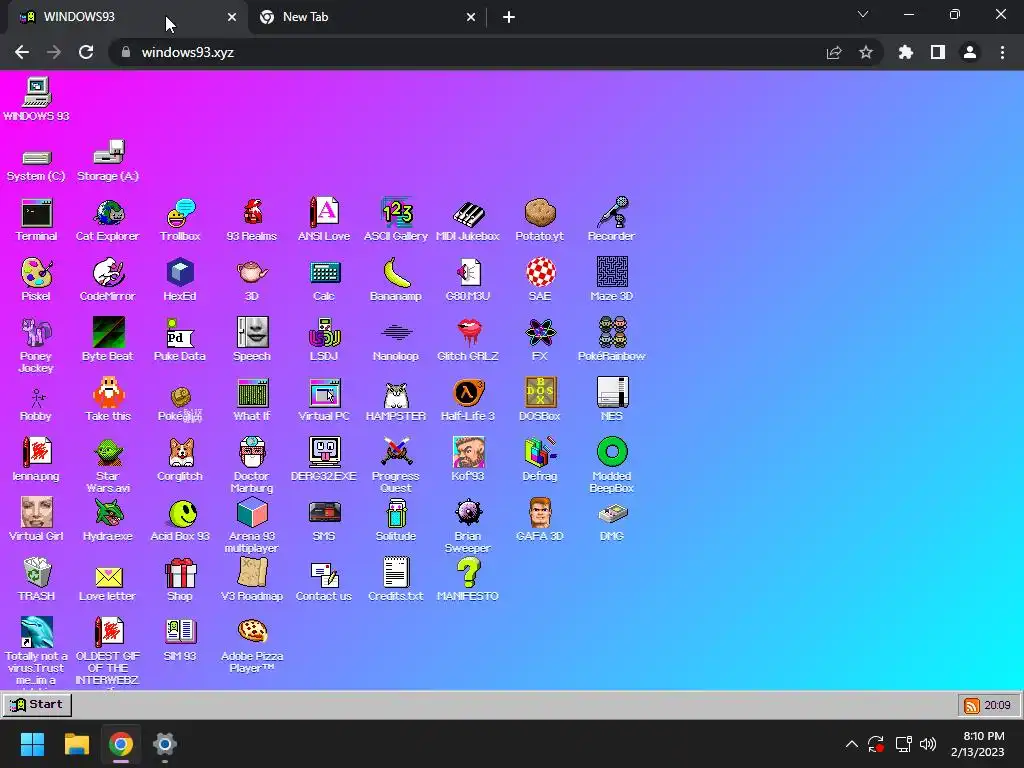Launch Acid Box 93 smiley icon
The image size is (1024, 768).
click(180, 520)
